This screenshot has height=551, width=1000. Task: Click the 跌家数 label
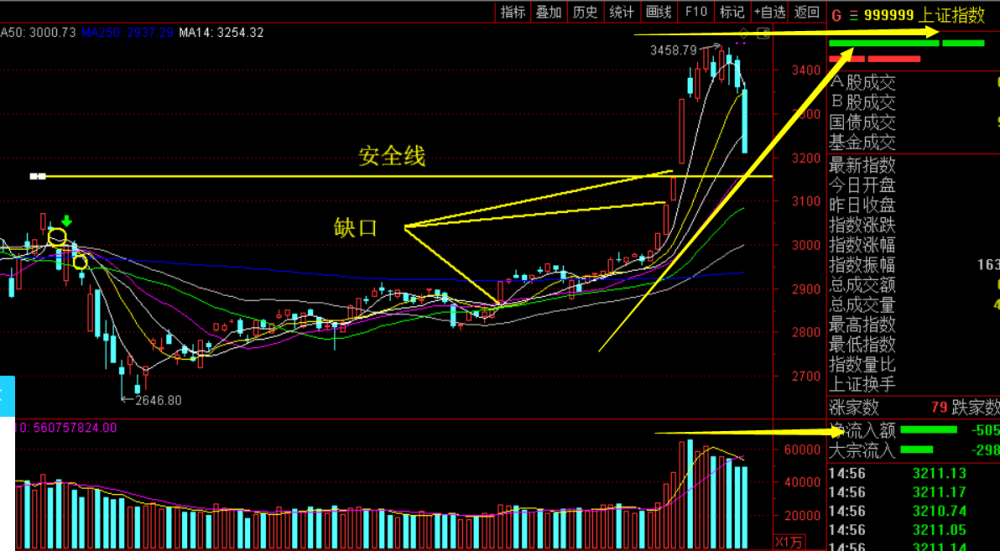click(x=976, y=406)
